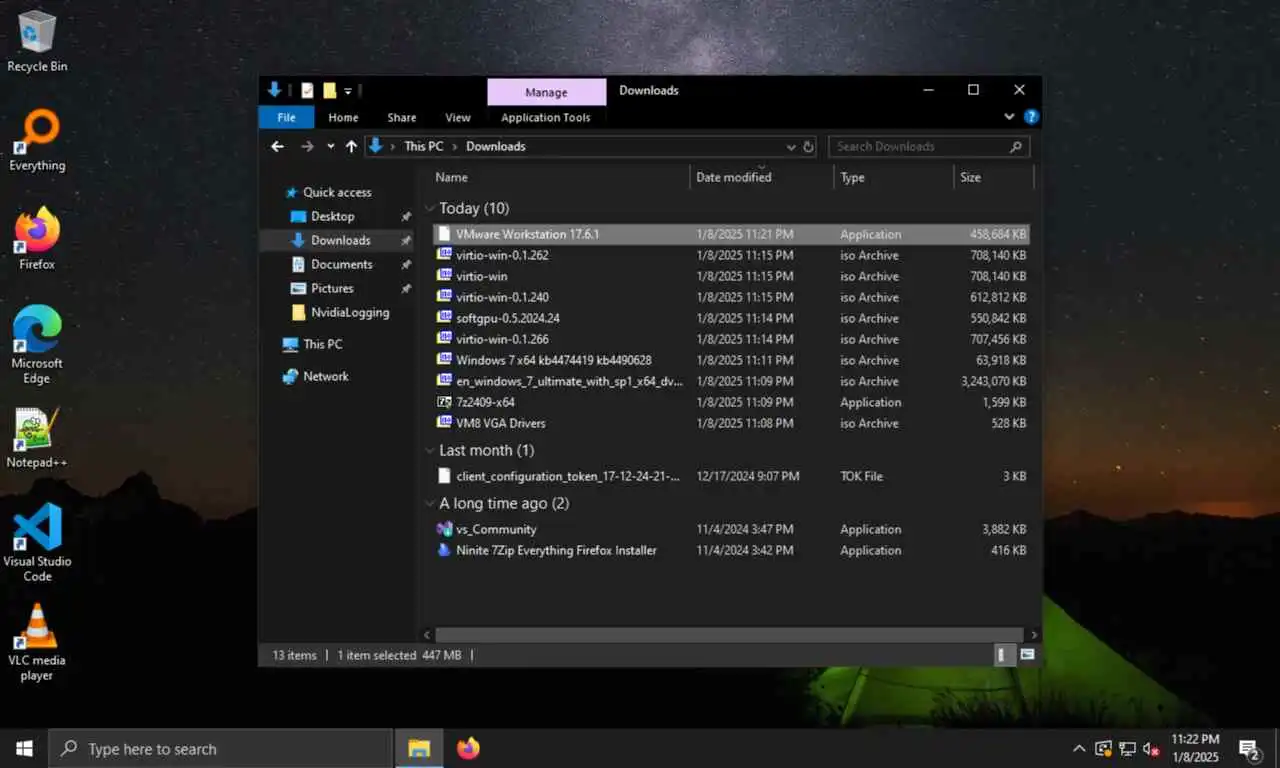
Task: Click the chevron between This PC and Downloads
Action: (455, 146)
